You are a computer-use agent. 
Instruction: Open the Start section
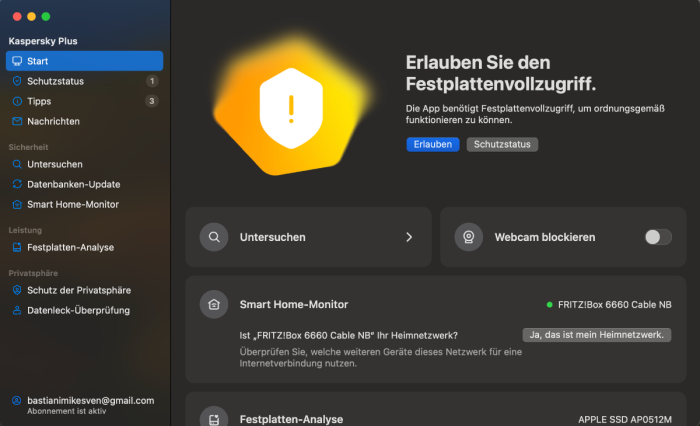84,61
